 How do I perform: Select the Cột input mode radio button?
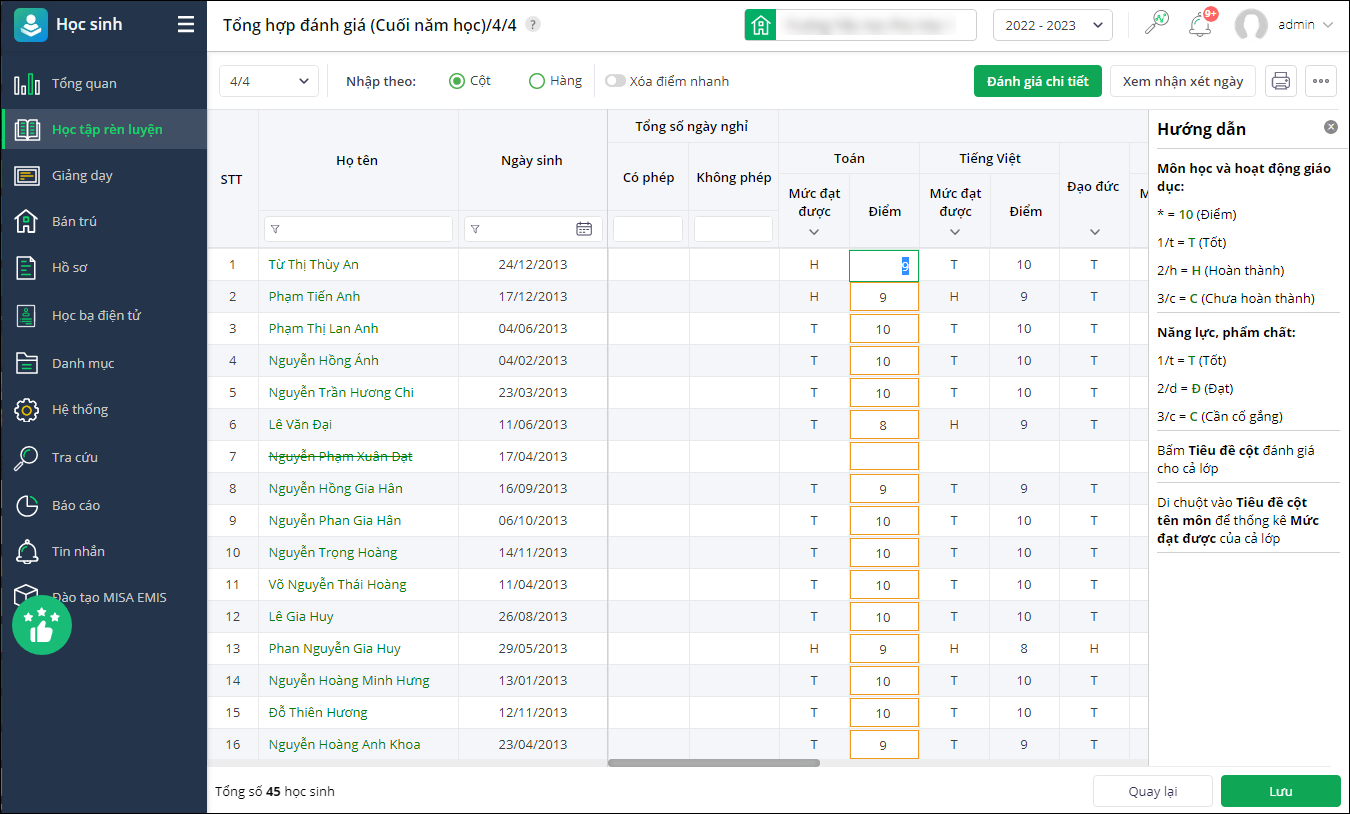(457, 81)
